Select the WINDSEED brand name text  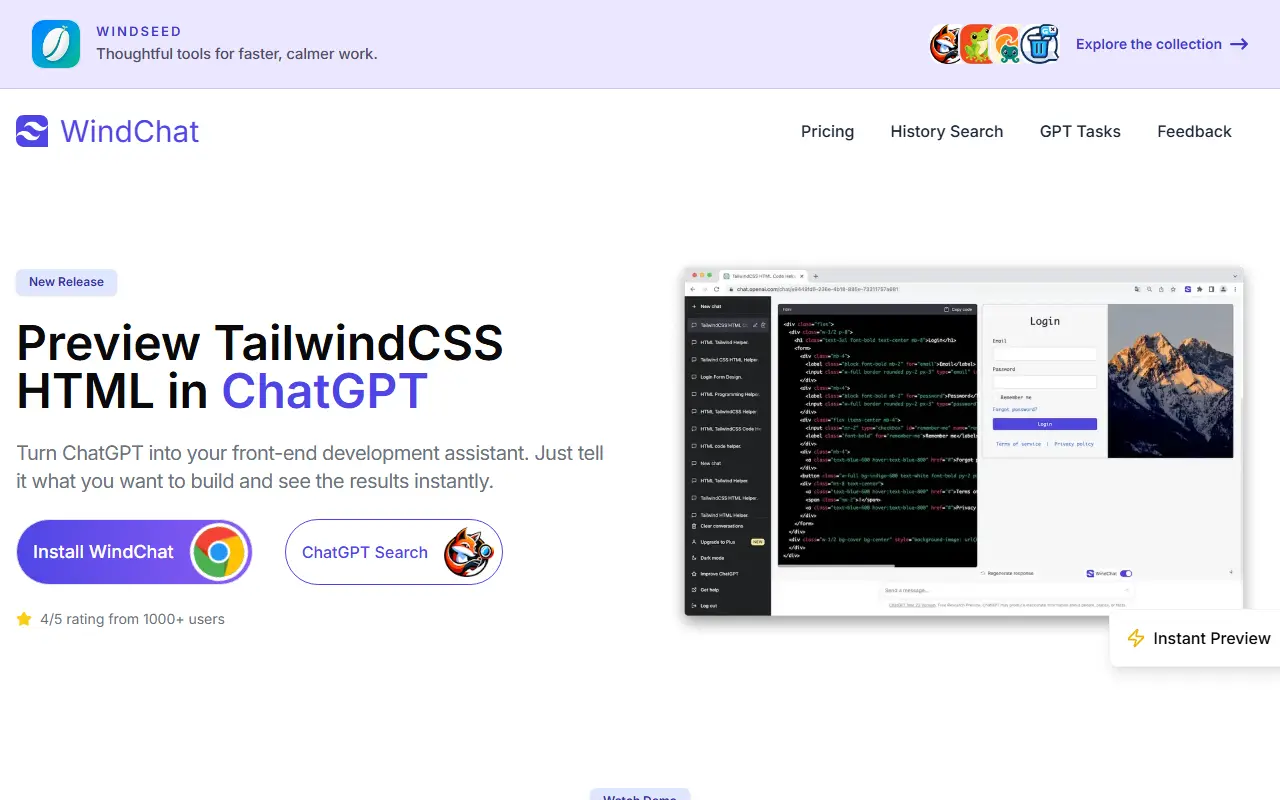click(139, 31)
